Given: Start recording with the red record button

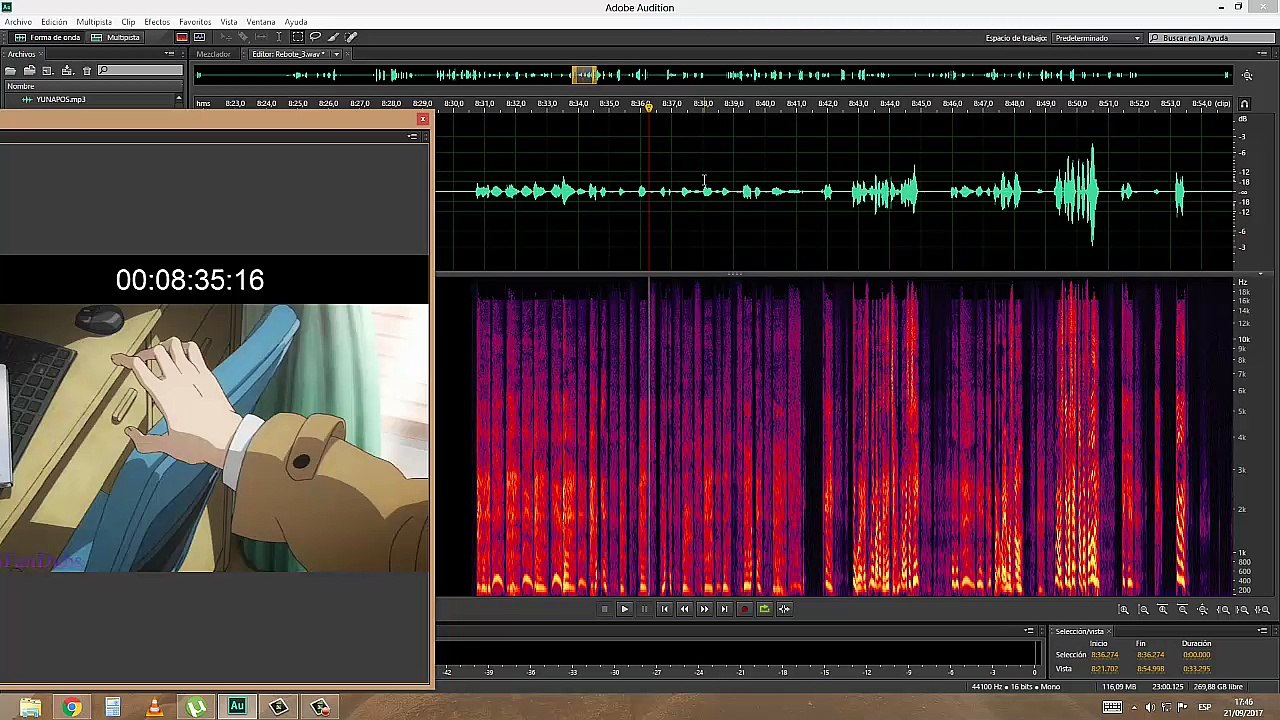Looking at the screenshot, I should coord(744,609).
